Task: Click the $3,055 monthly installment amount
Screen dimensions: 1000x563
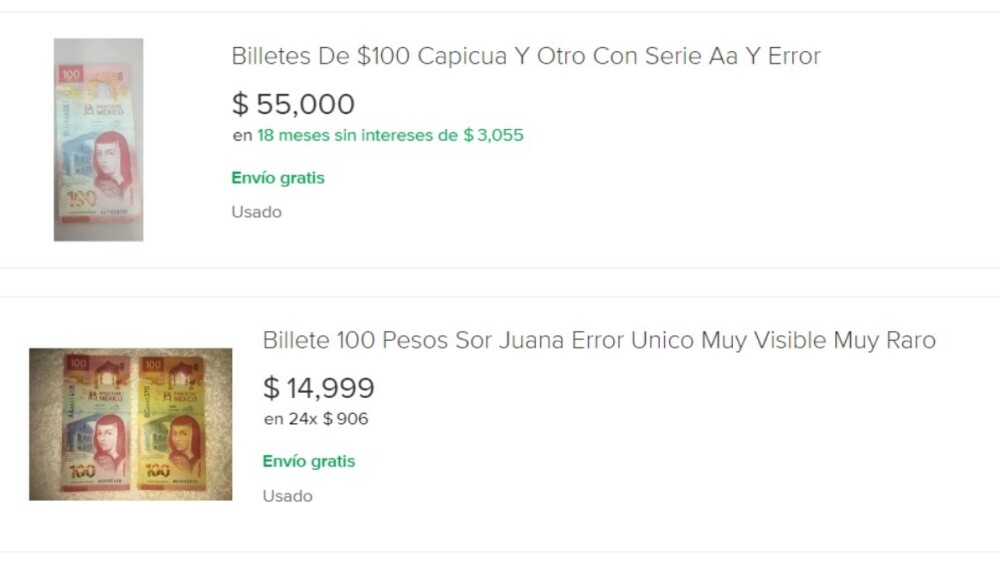Action: (x=494, y=135)
